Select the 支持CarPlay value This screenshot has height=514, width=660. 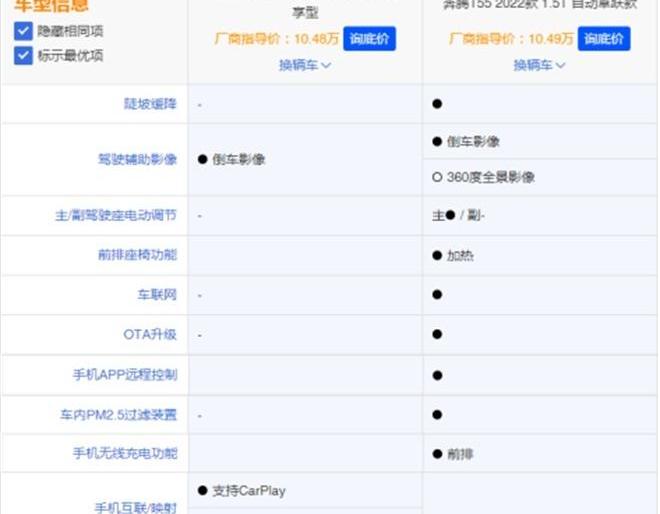(x=249, y=491)
